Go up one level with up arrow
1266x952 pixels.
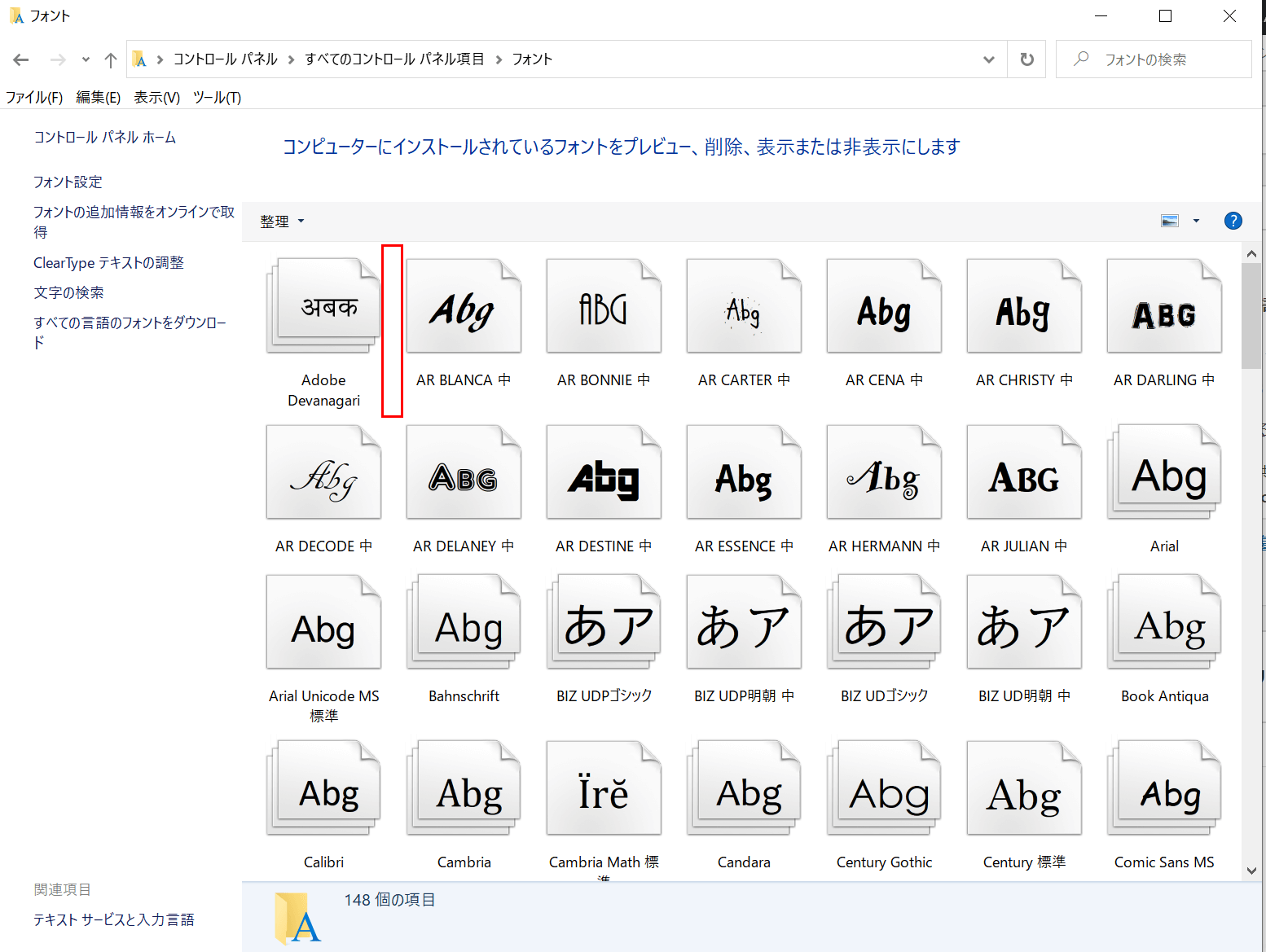[111, 59]
